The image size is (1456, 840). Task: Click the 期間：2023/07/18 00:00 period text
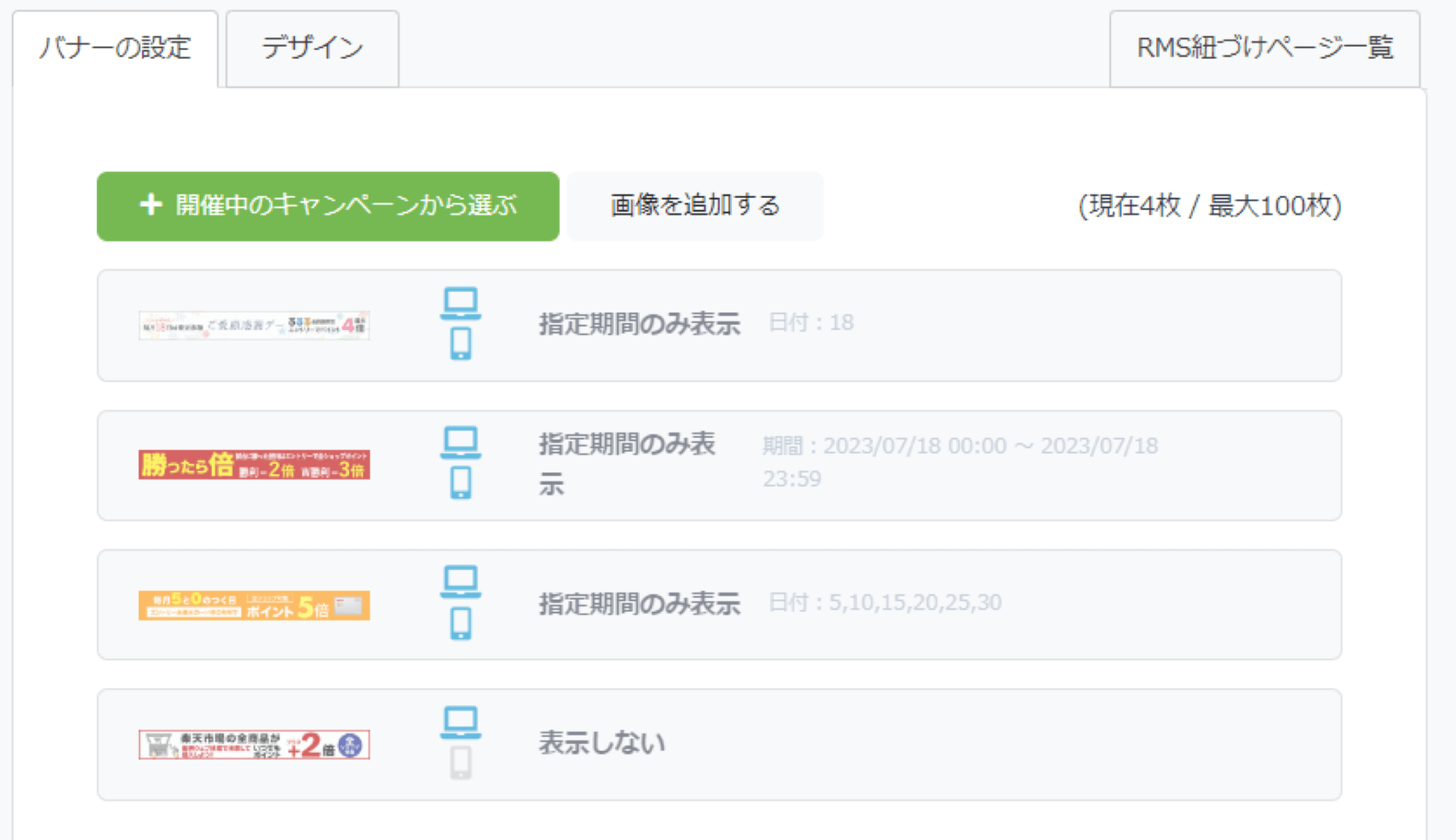[960, 462]
